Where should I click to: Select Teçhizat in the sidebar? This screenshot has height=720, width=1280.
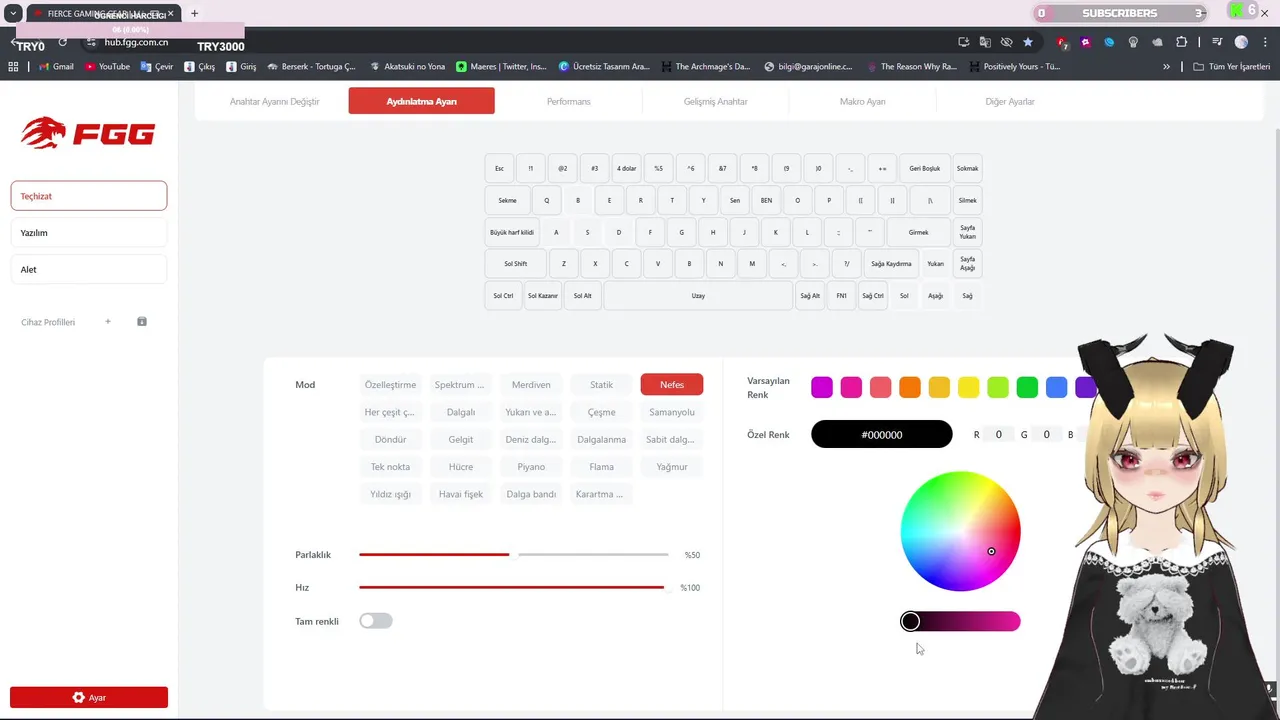pos(89,196)
